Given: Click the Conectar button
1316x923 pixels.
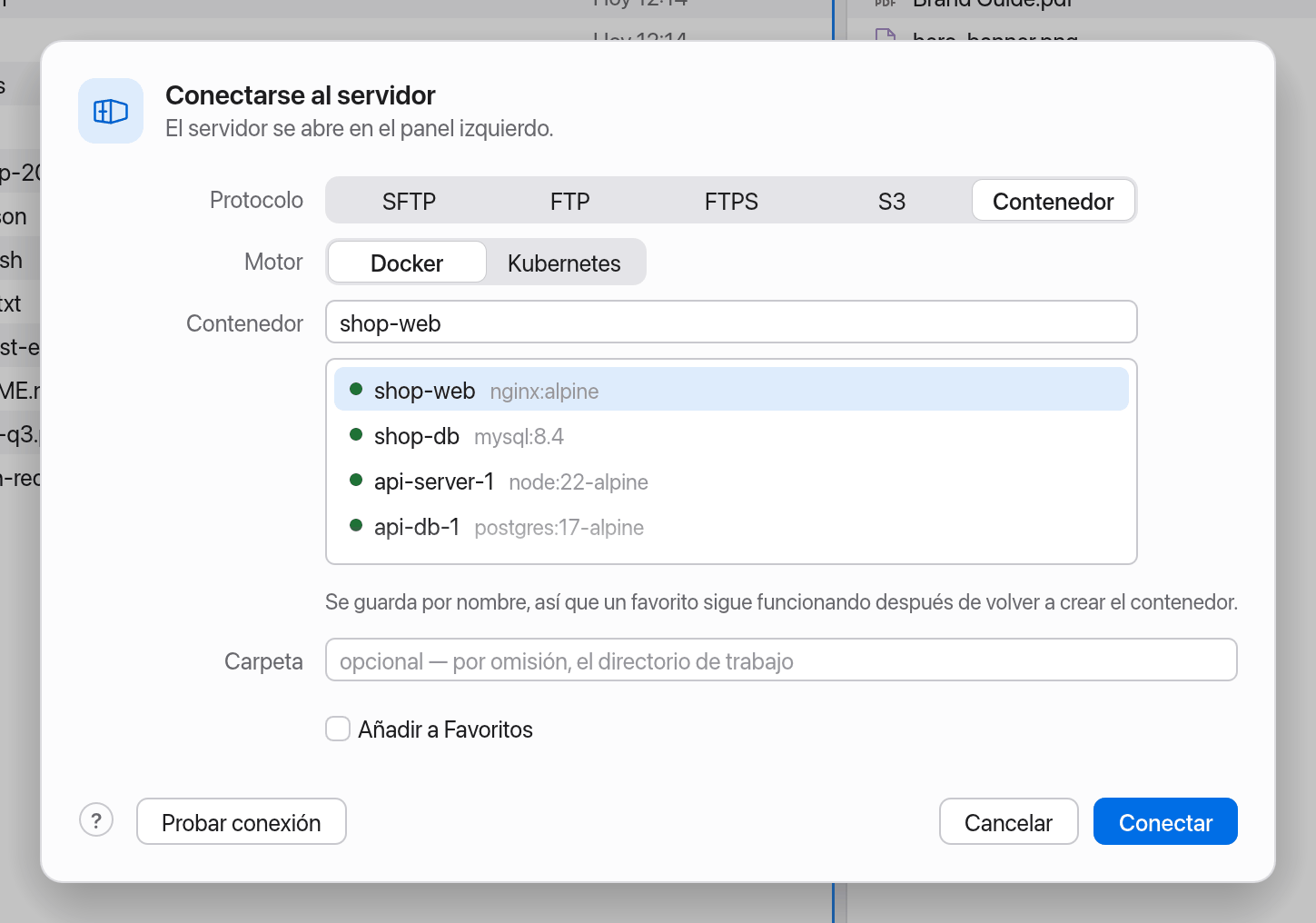Looking at the screenshot, I should (1165, 821).
